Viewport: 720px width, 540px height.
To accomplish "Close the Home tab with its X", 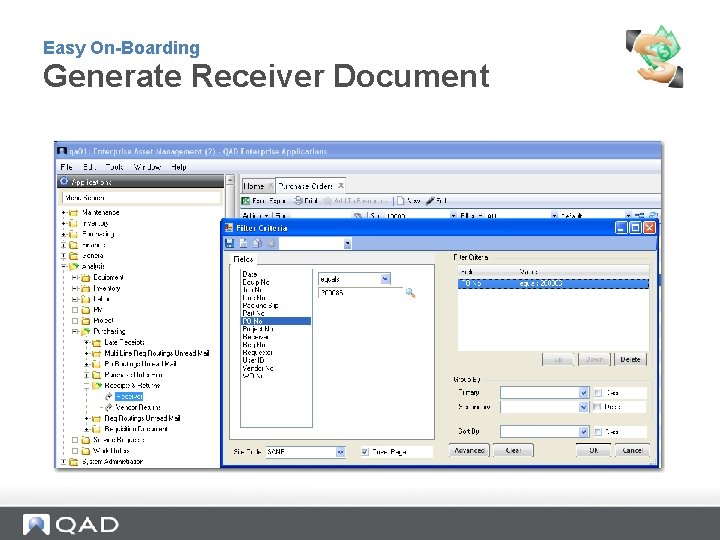I will 270,186.
